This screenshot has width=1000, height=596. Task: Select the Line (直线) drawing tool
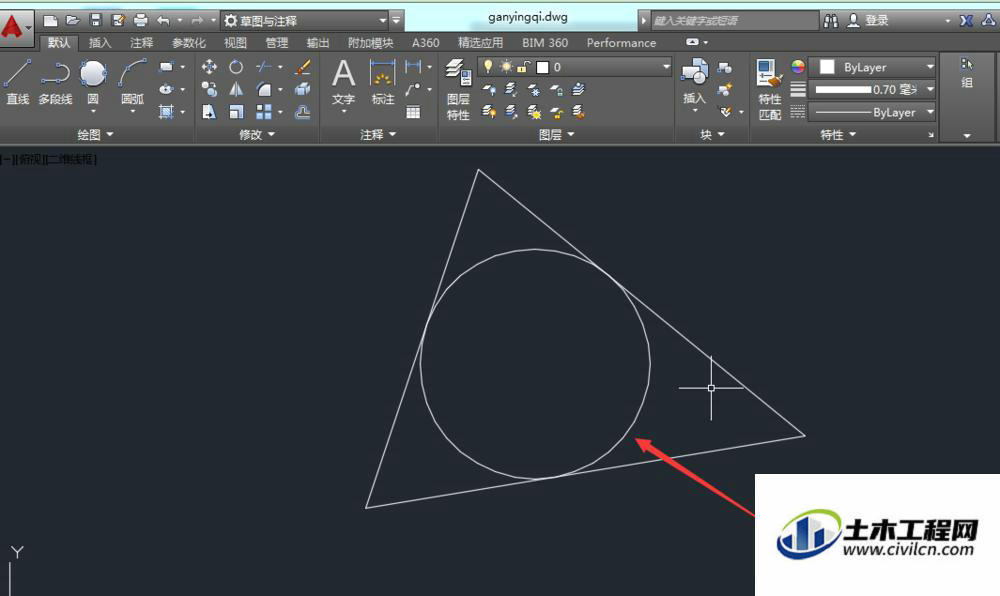tap(17, 81)
